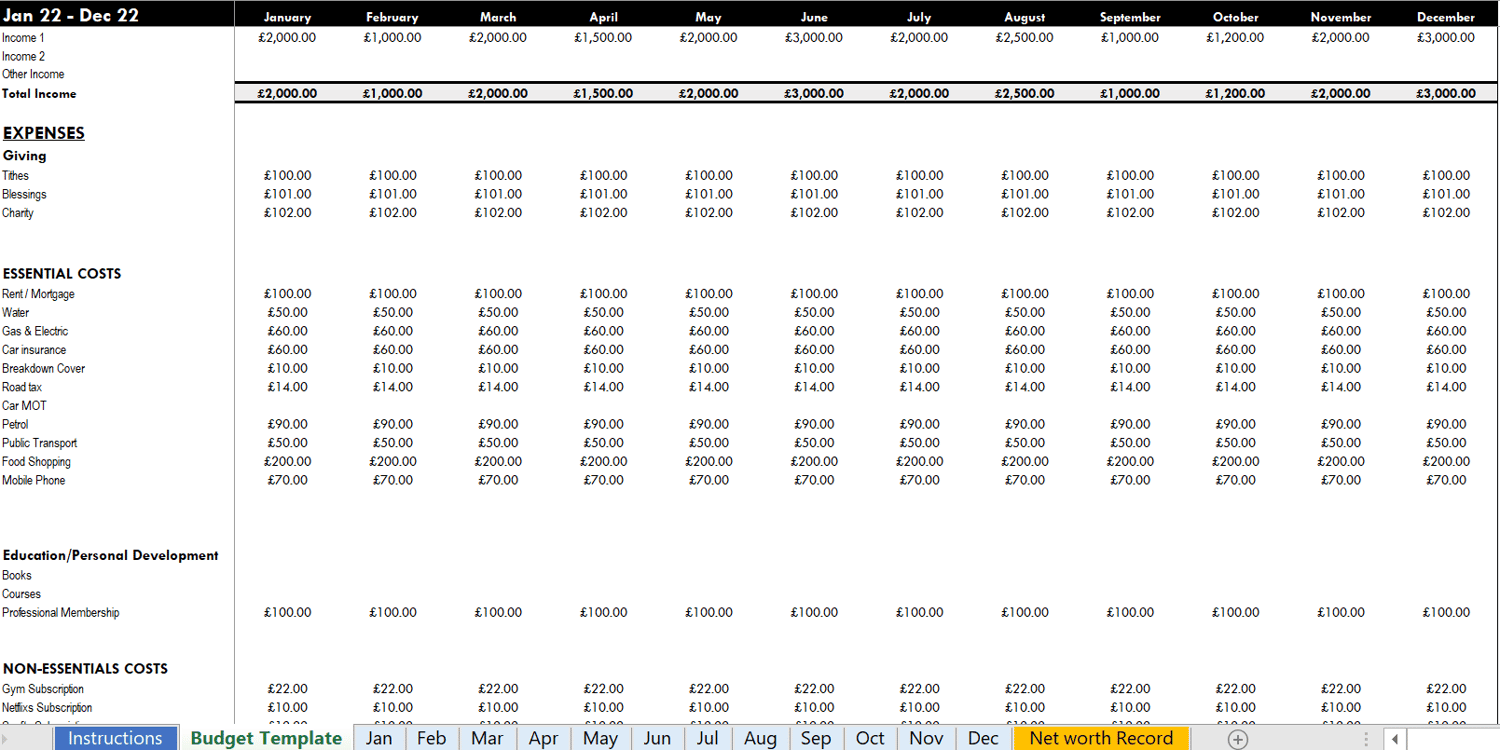1500x750 pixels.
Task: Click the EXPENSES heading cell
Action: pos(44,133)
